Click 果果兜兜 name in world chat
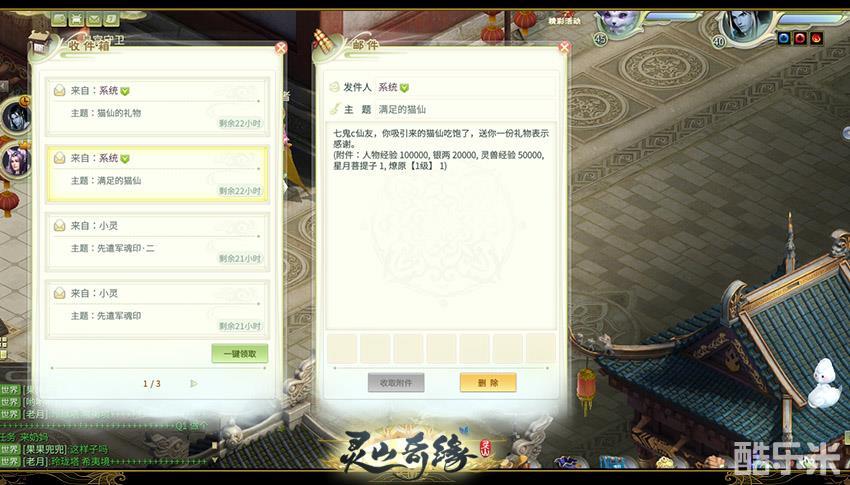This screenshot has width=850, height=485. pyautogui.click(x=44, y=449)
